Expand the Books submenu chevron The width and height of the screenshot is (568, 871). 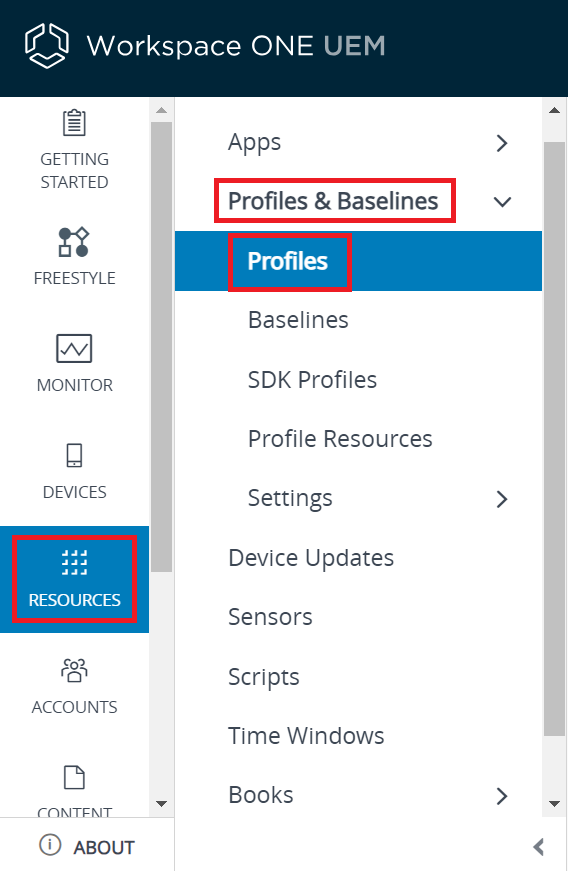(502, 795)
